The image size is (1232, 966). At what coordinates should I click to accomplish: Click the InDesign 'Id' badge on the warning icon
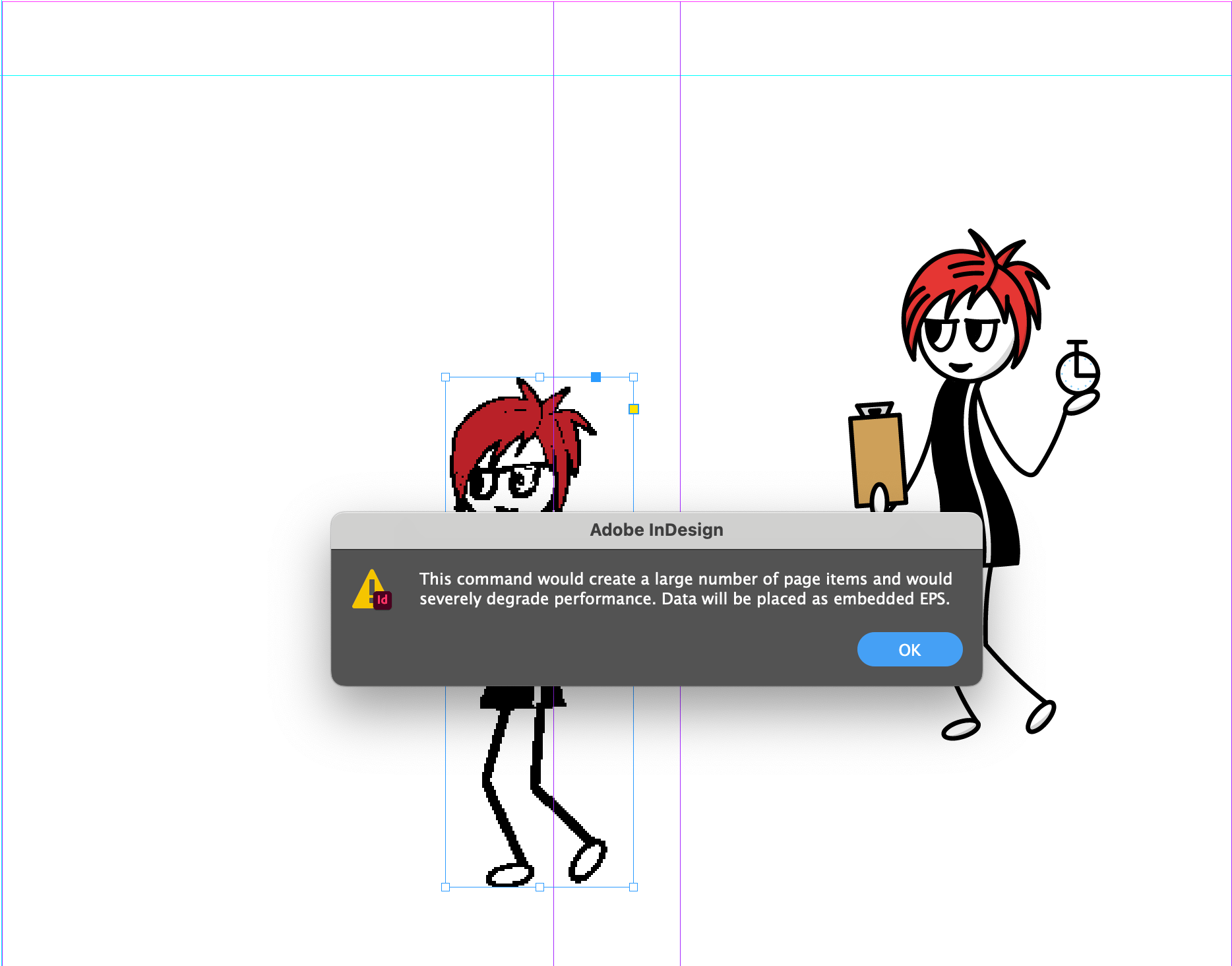(383, 601)
